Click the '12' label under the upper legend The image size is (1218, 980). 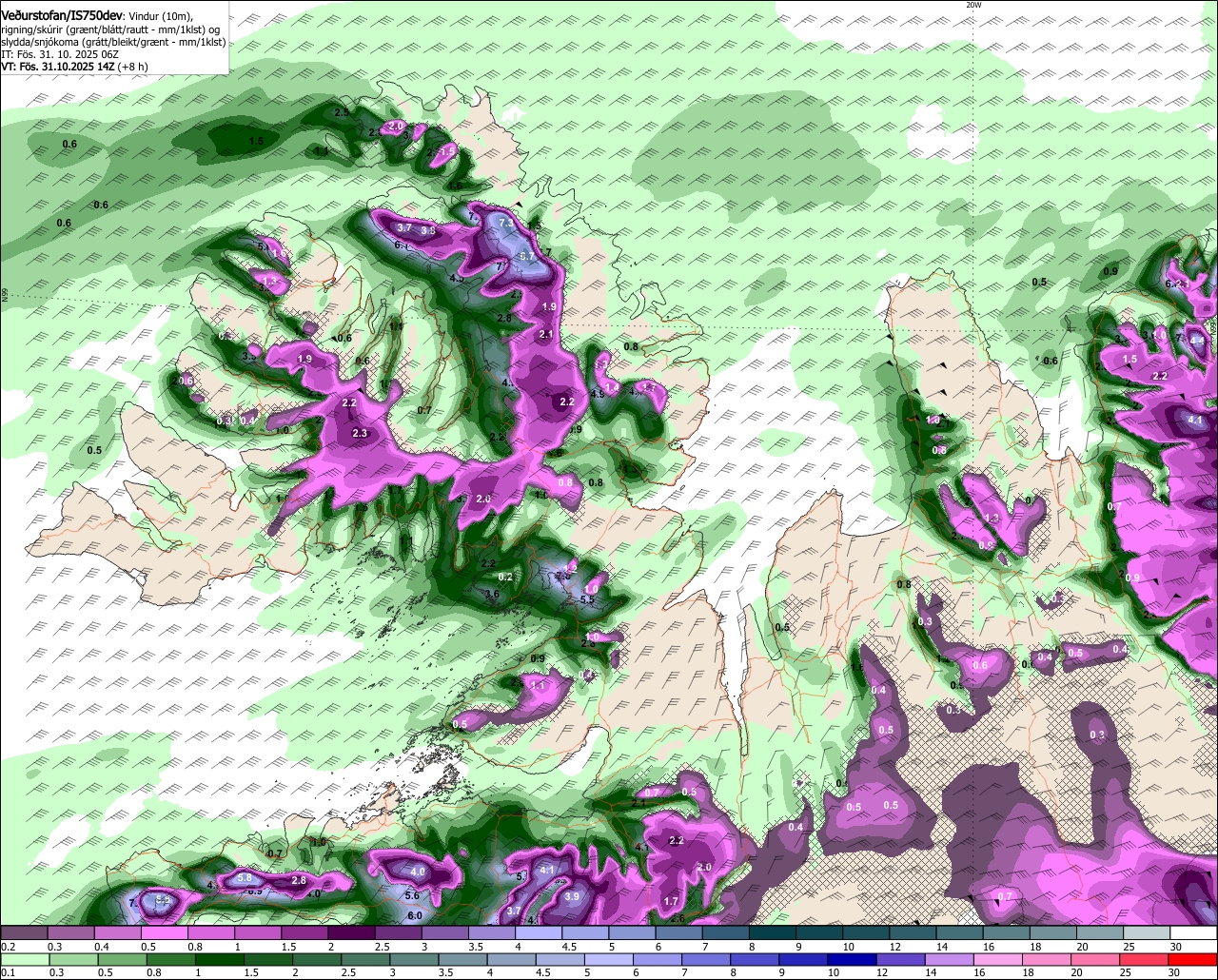[x=897, y=947]
